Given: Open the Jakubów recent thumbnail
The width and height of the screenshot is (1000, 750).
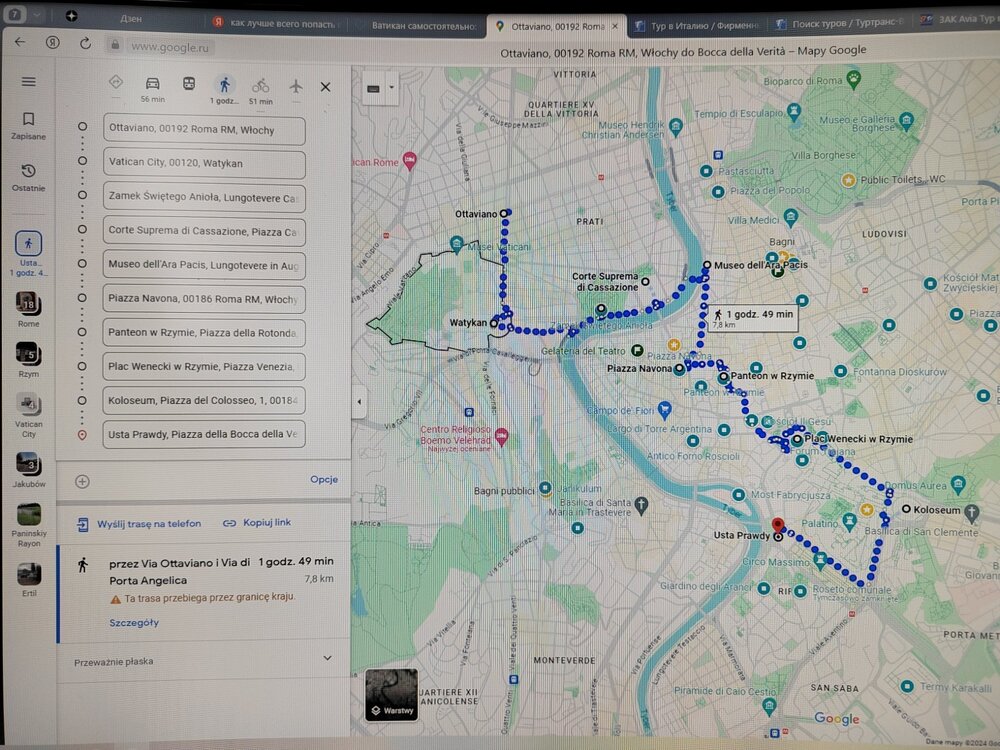Looking at the screenshot, I should coord(29,470).
